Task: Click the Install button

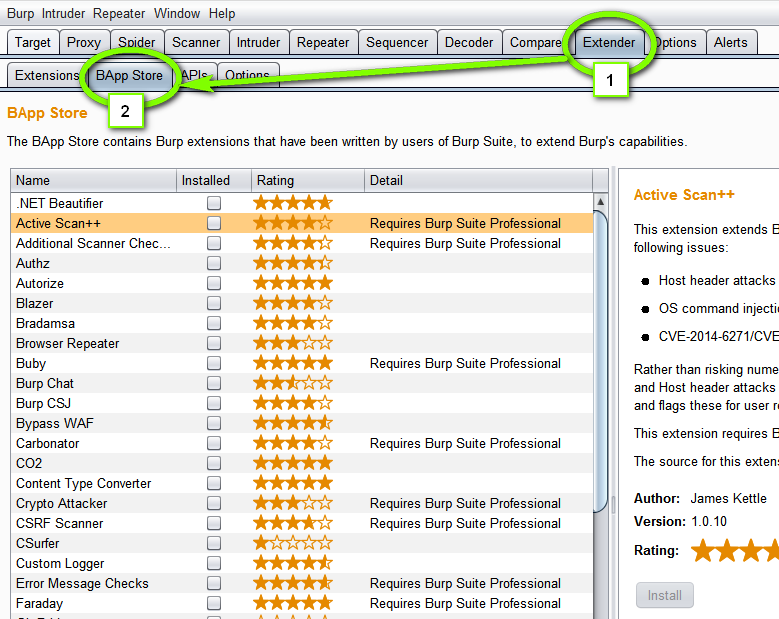Action: (665, 595)
